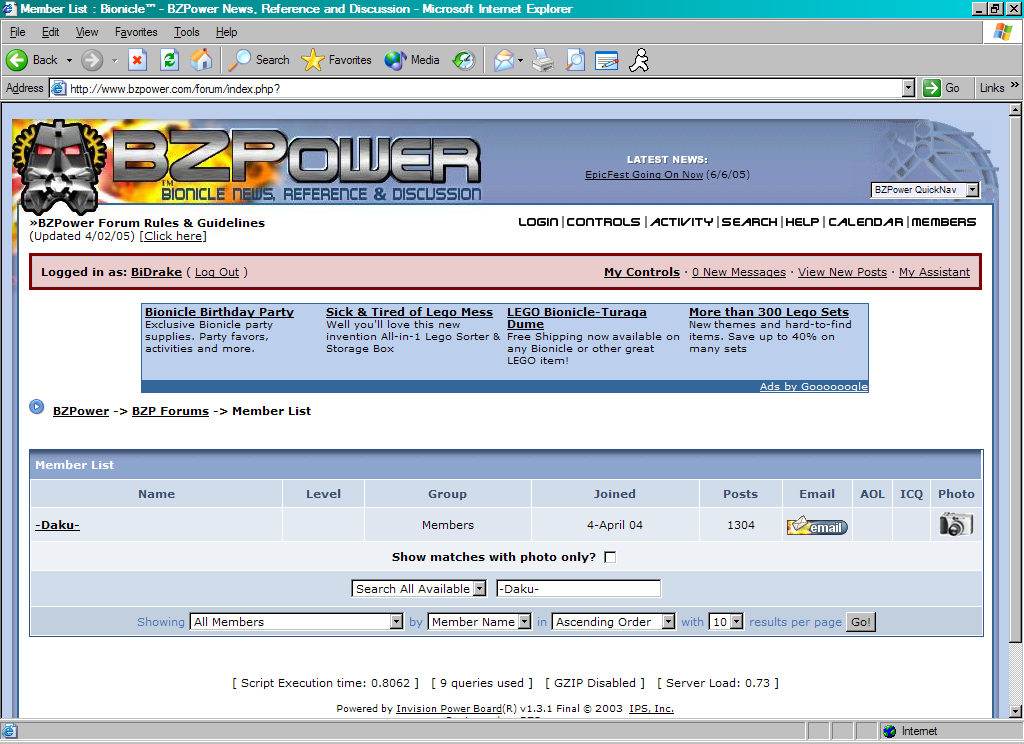Image resolution: width=1024 pixels, height=744 pixels.
Task: Open the Search pane in toolbar
Action: pos(259,60)
